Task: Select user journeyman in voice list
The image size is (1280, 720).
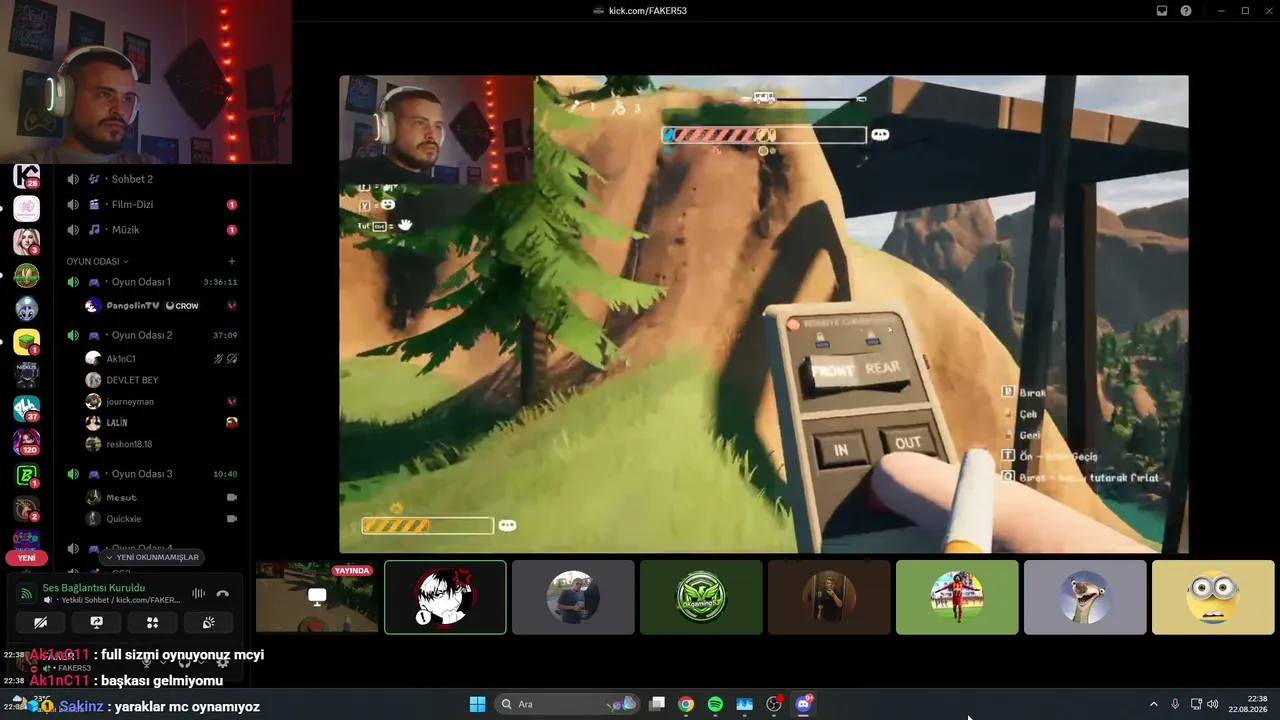Action: 161,401
